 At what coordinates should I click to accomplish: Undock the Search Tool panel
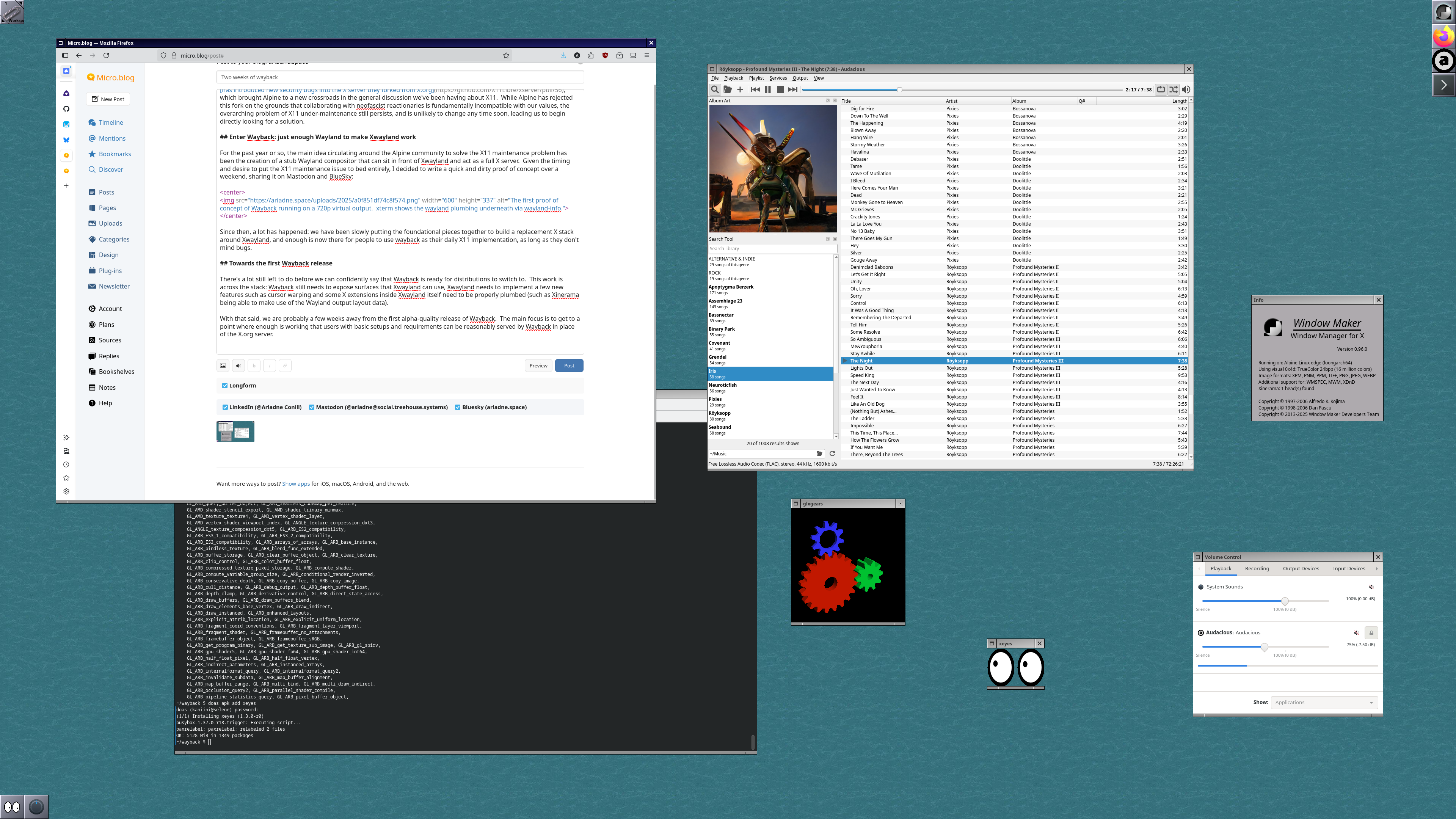[827, 239]
